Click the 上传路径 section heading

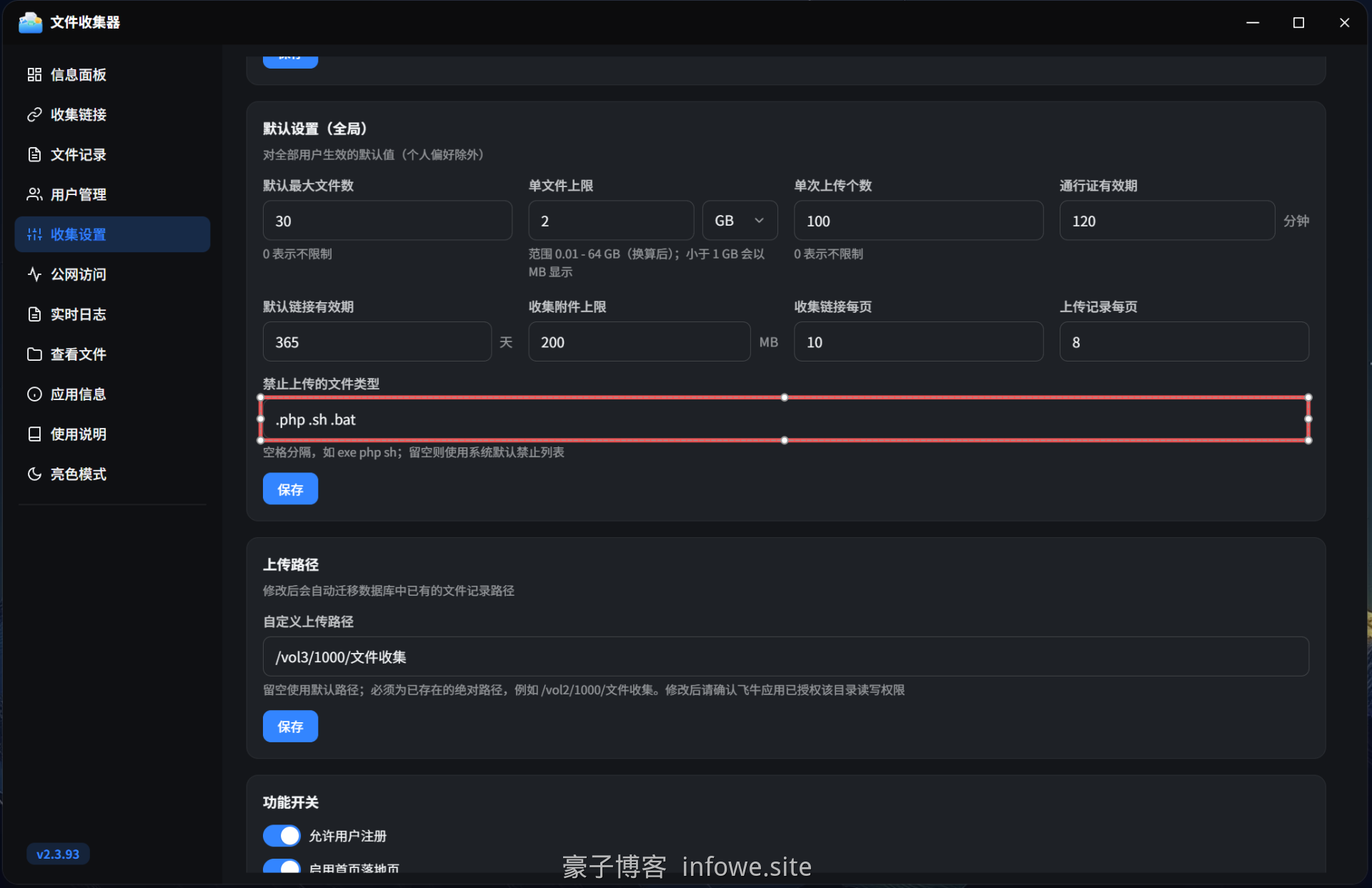(291, 564)
